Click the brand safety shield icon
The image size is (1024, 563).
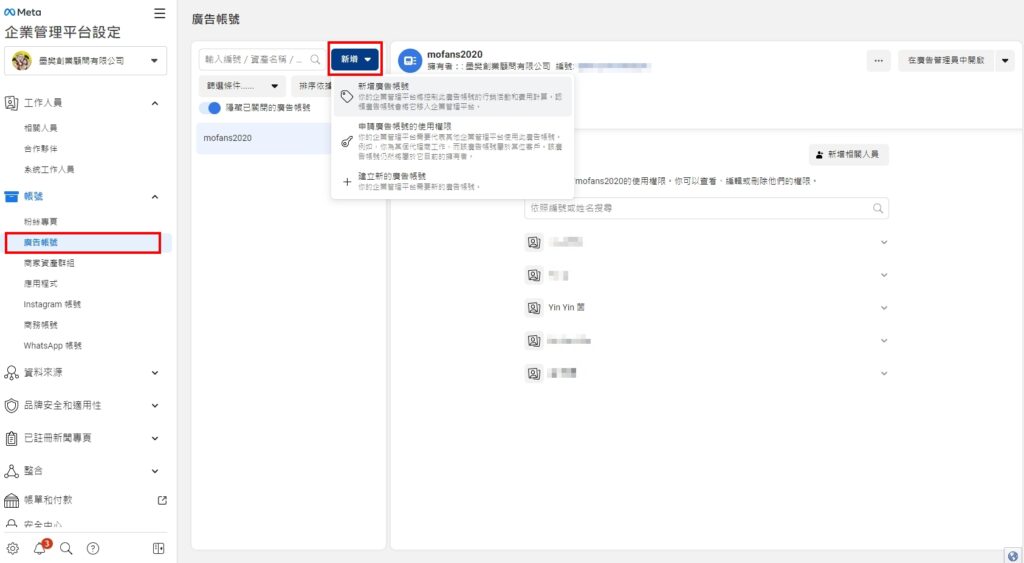pos(11,406)
